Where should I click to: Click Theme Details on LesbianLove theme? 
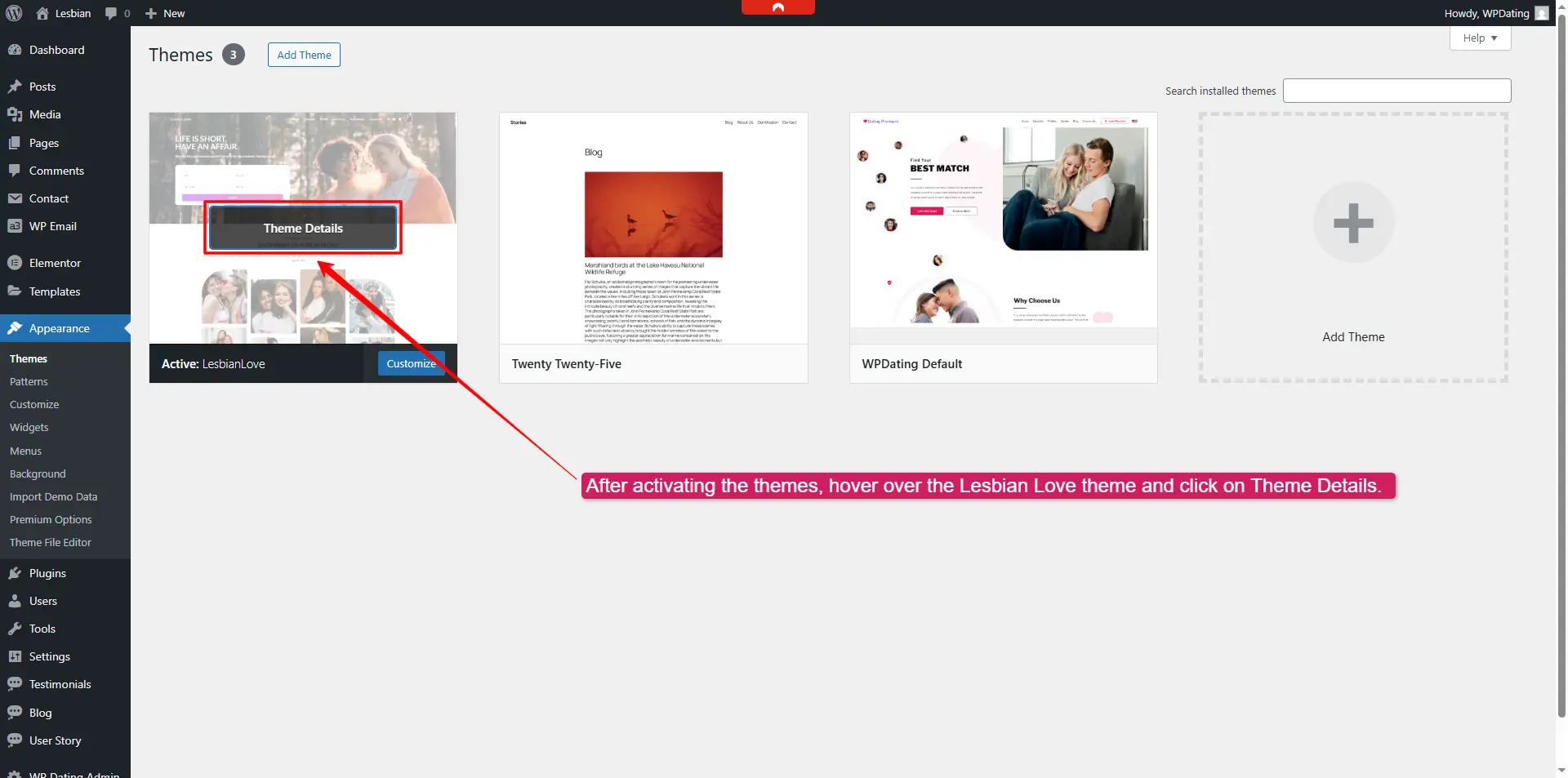[x=303, y=229]
